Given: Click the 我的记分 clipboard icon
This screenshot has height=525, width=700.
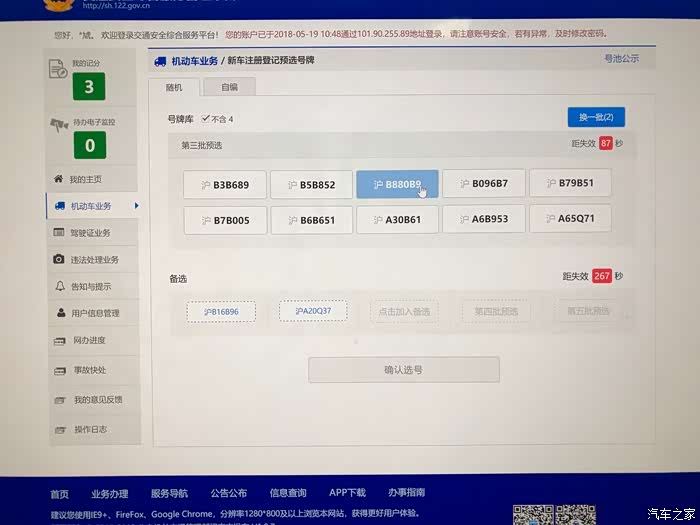Looking at the screenshot, I should point(60,70).
